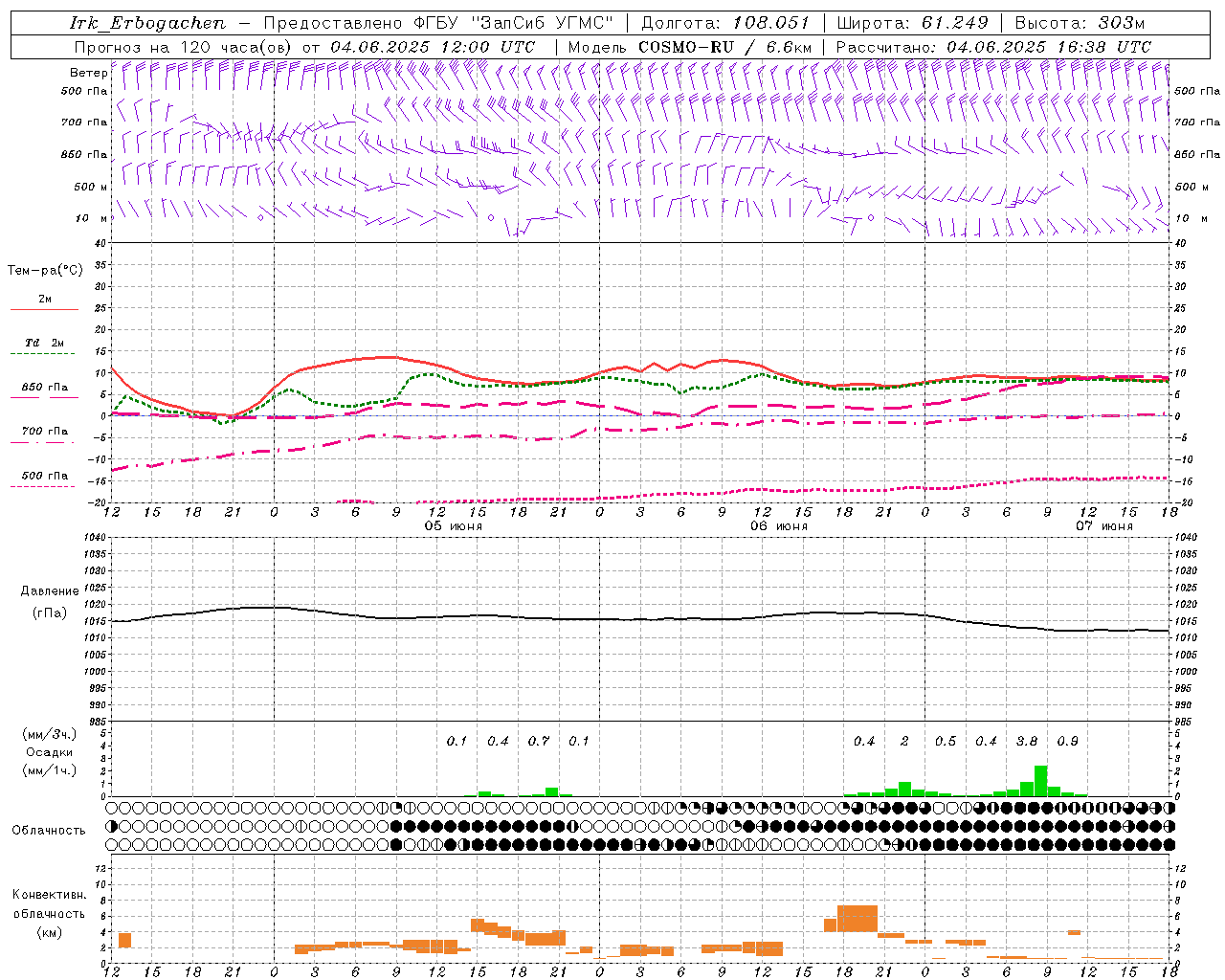Select the model name "COSMO-RU"

686,47
